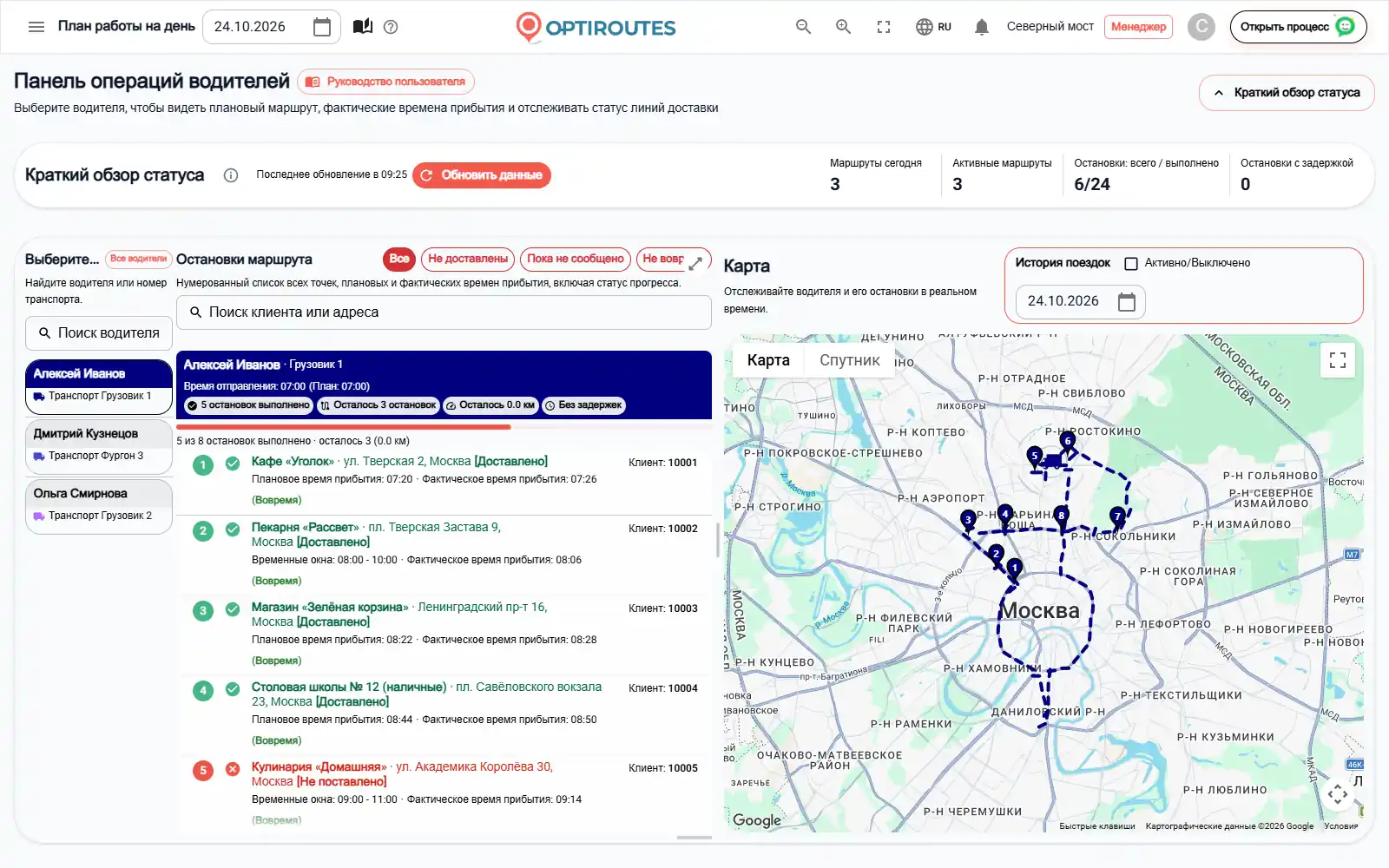Click the Клиент: 10005 label
Viewport: 1389px width, 868px height.
point(663,768)
